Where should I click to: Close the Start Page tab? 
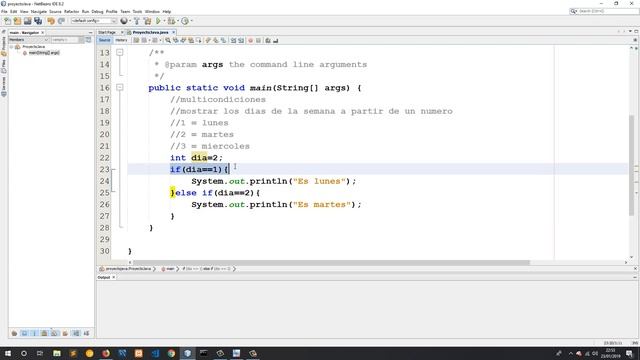click(x=122, y=32)
